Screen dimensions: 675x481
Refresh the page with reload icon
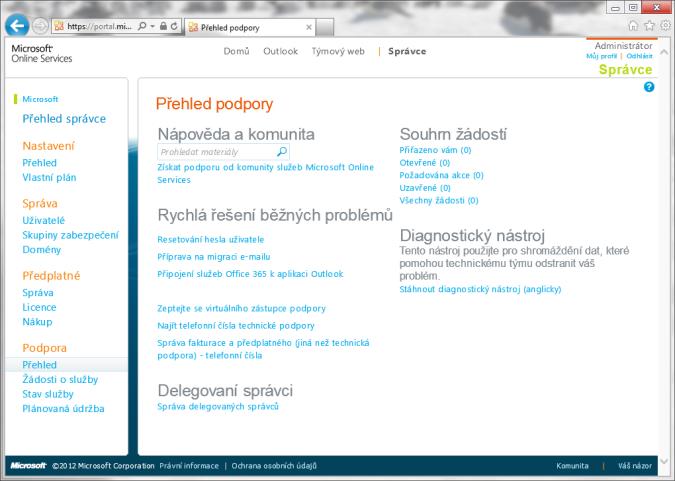(x=174, y=26)
